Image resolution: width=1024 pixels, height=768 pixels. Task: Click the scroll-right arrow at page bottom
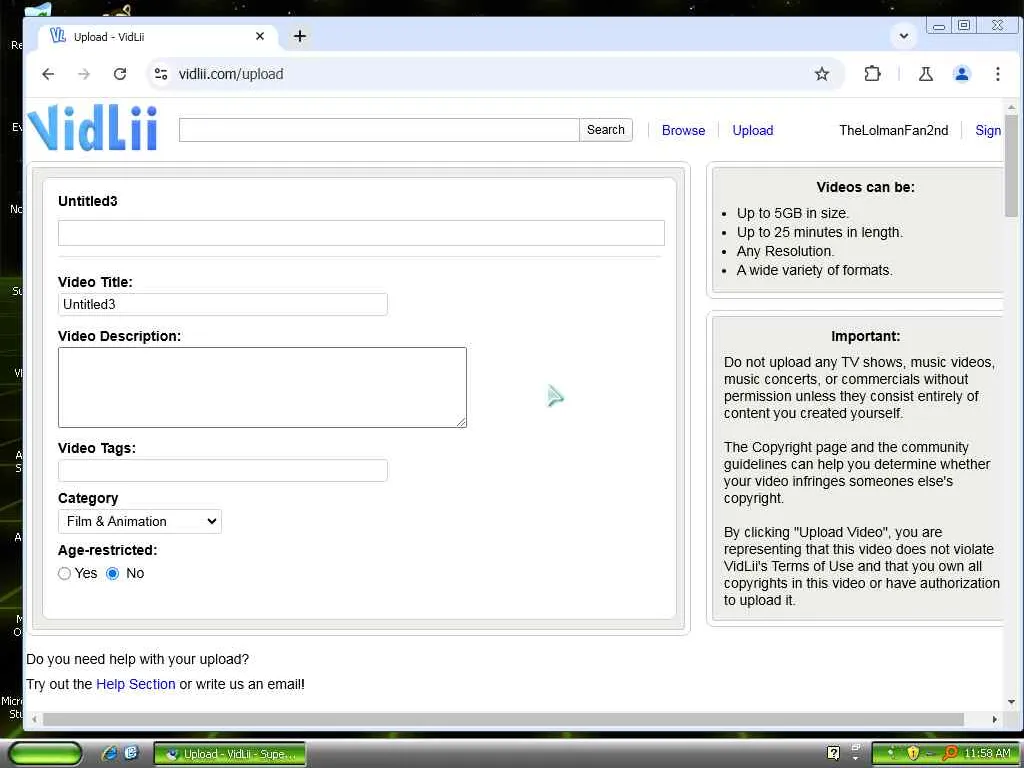[x=994, y=719]
